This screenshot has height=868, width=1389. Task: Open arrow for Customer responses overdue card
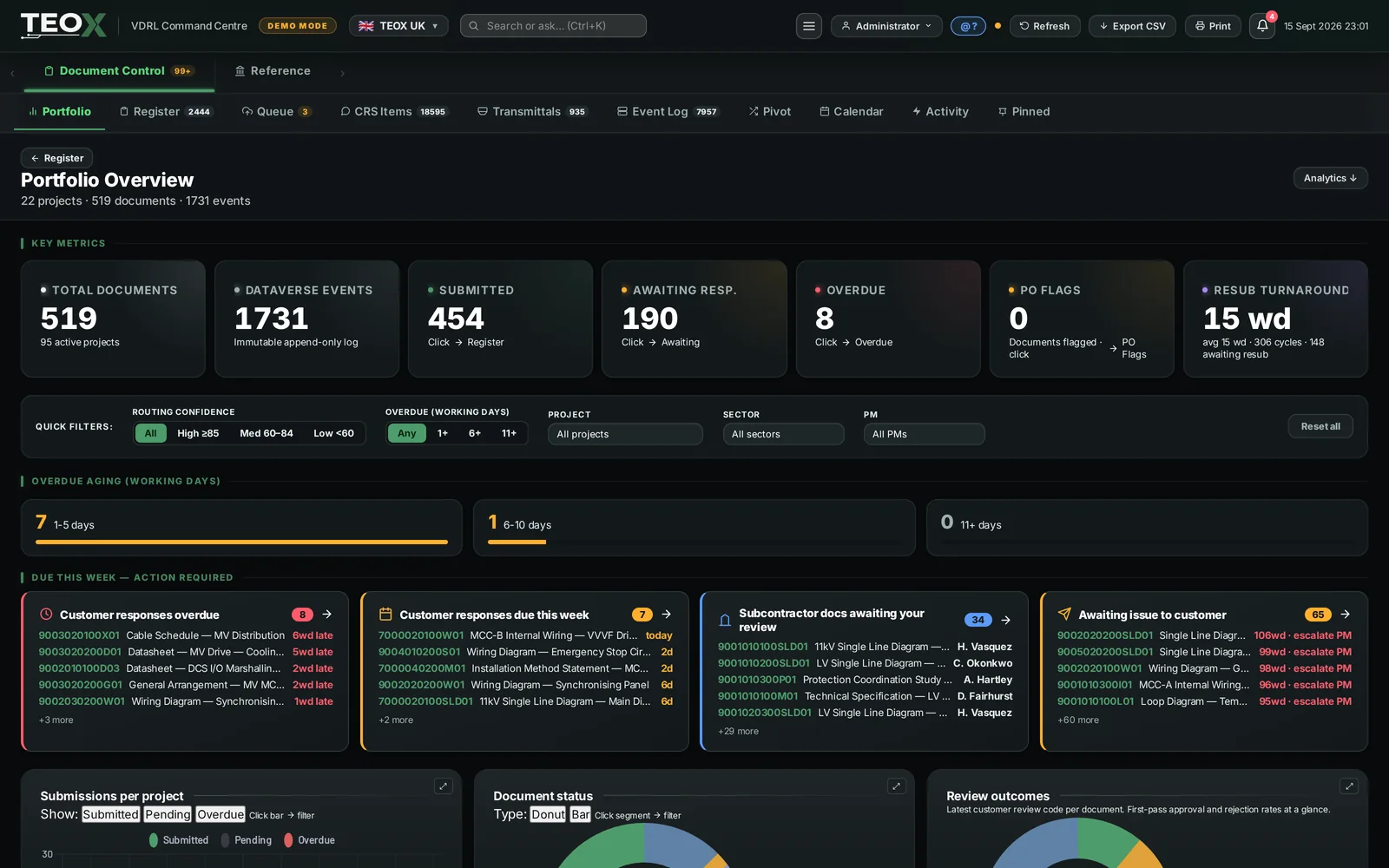coord(327,614)
